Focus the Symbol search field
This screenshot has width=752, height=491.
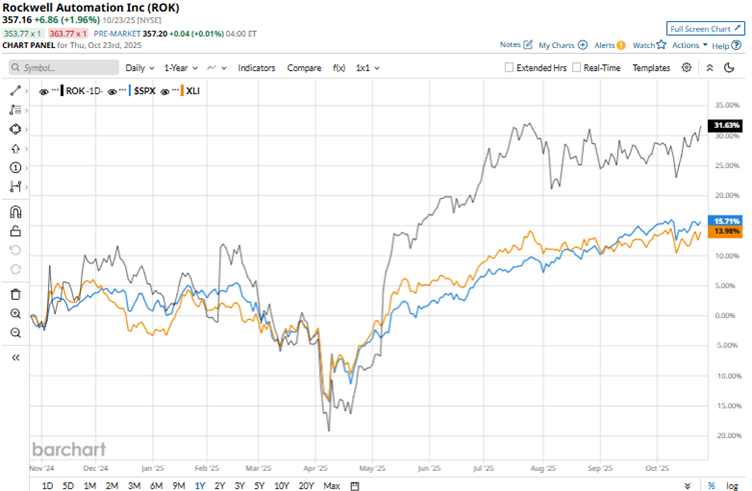(64, 68)
